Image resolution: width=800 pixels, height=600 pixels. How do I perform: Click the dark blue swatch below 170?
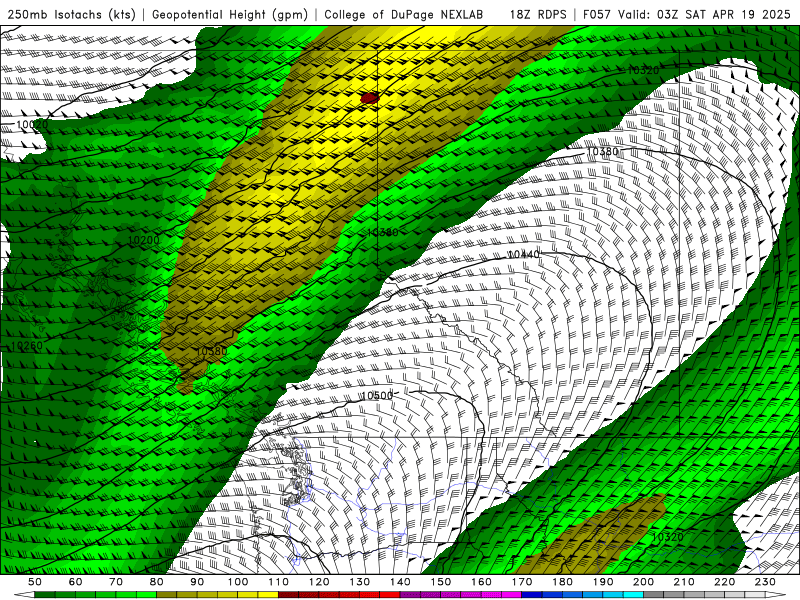(532, 595)
